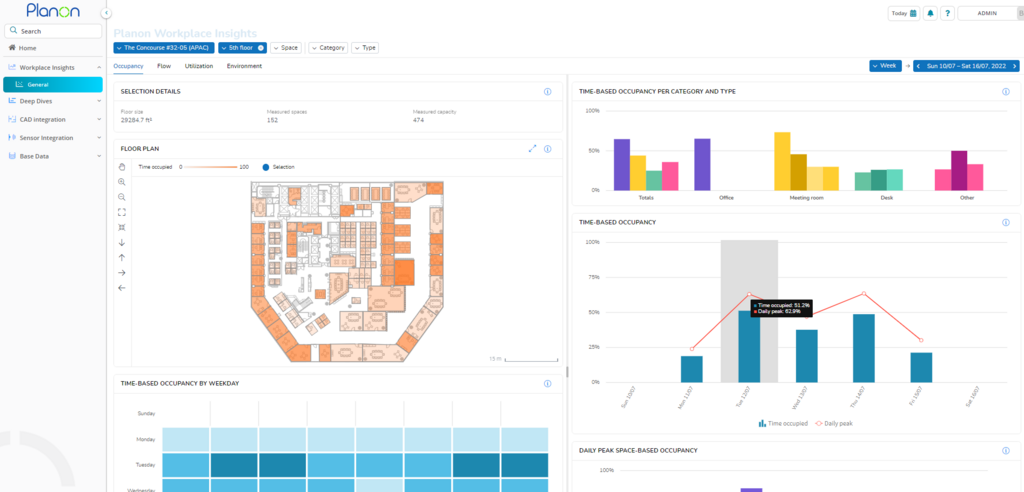The image size is (1024, 492).
Task: Click the Fri 15/07 time occupied bar
Action: [x=921, y=367]
